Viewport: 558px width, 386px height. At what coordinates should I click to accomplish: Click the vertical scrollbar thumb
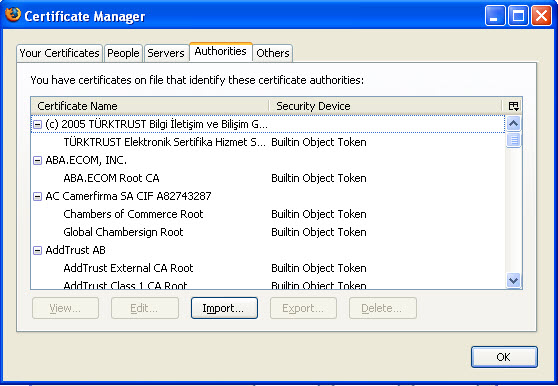(x=514, y=140)
